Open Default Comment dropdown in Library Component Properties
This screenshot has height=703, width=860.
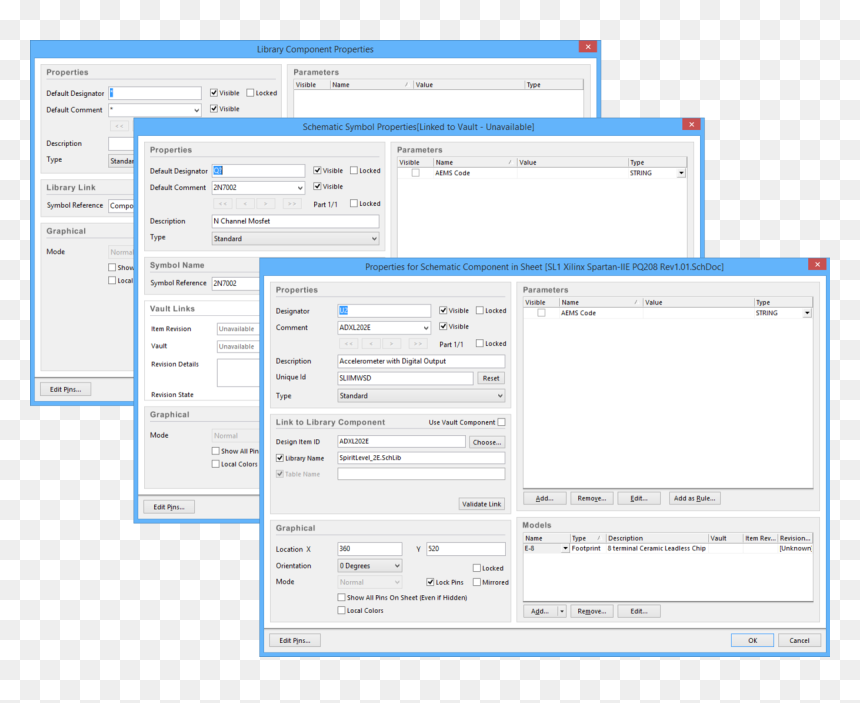pos(196,110)
